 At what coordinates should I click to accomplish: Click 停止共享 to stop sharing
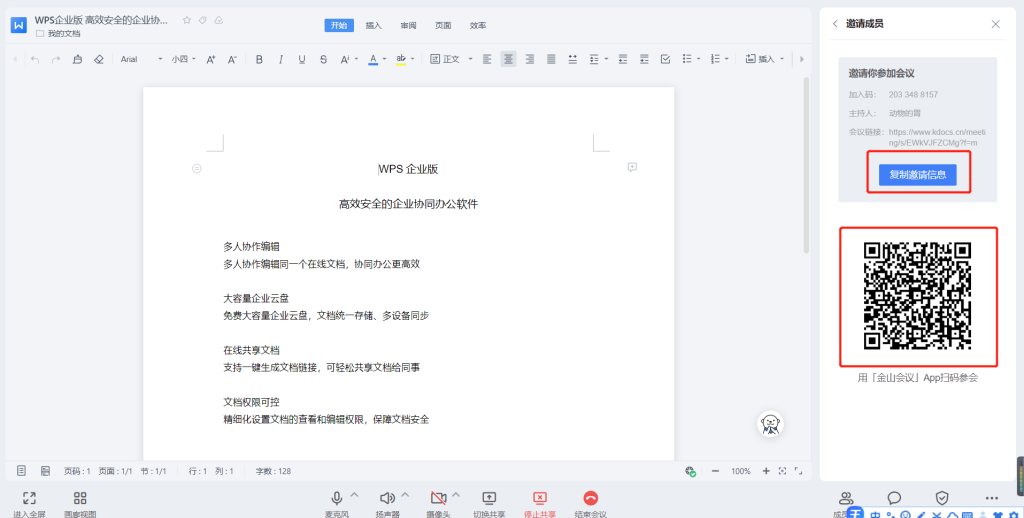coord(539,504)
